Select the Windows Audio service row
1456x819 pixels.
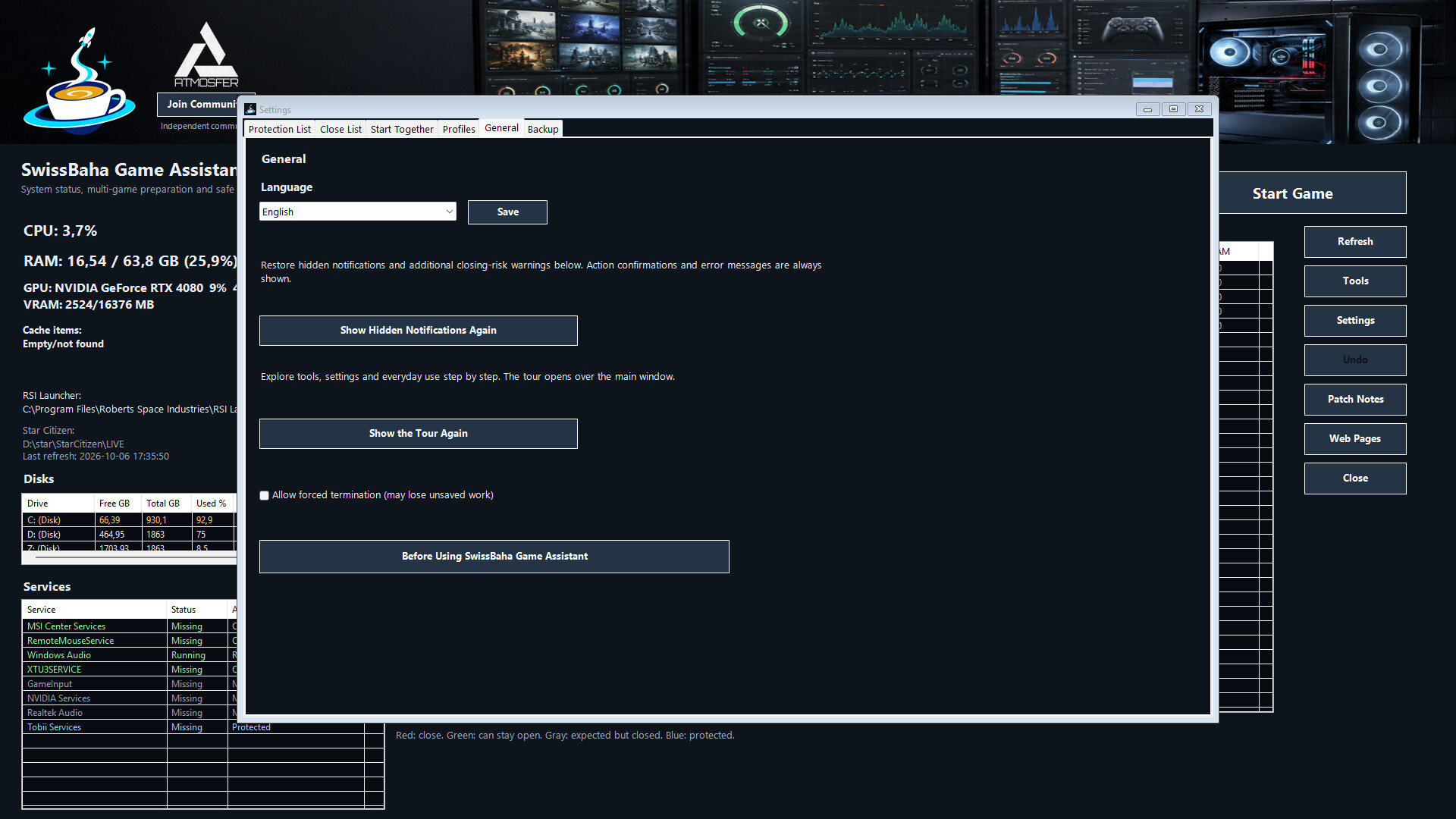click(129, 655)
